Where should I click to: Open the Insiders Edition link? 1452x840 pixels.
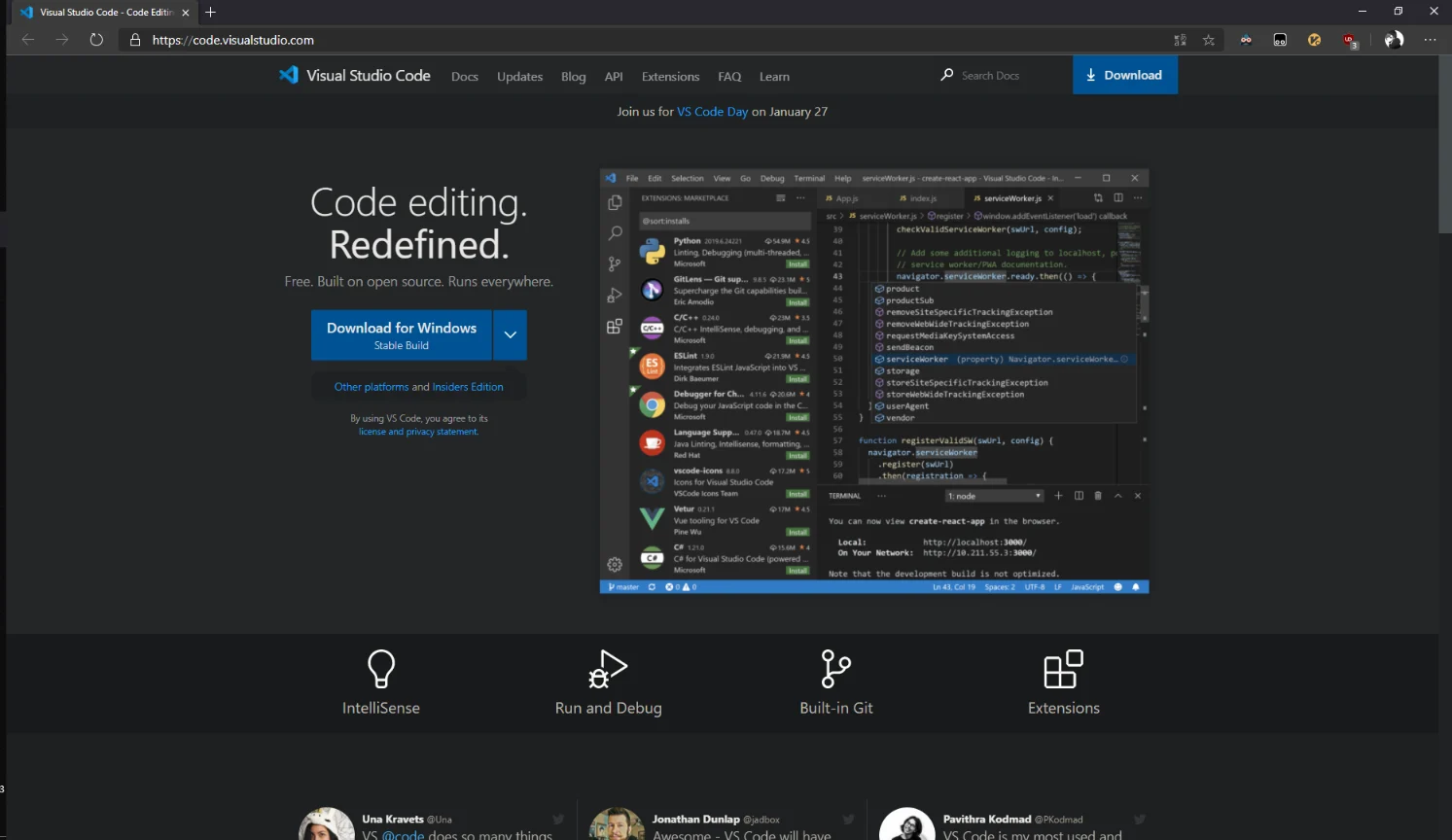coord(468,387)
